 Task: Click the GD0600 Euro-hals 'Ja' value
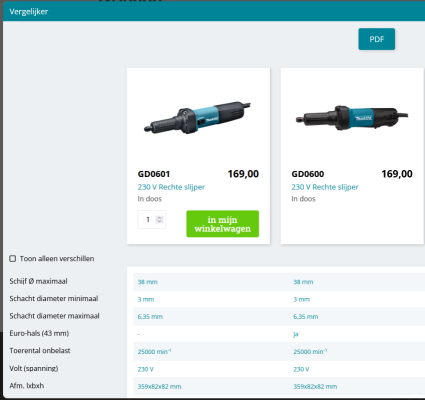(296, 334)
